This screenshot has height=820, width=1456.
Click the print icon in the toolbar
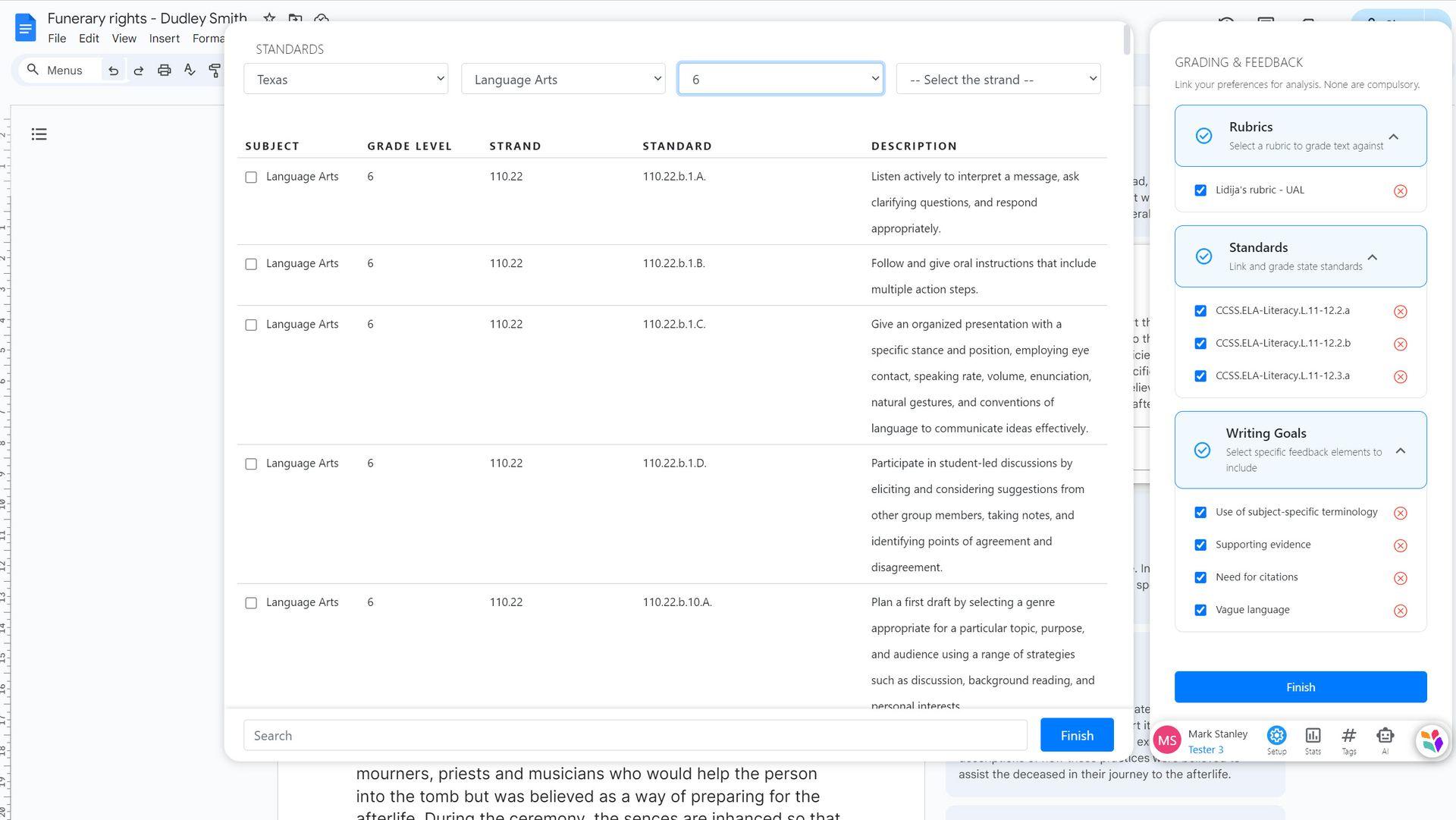164,71
